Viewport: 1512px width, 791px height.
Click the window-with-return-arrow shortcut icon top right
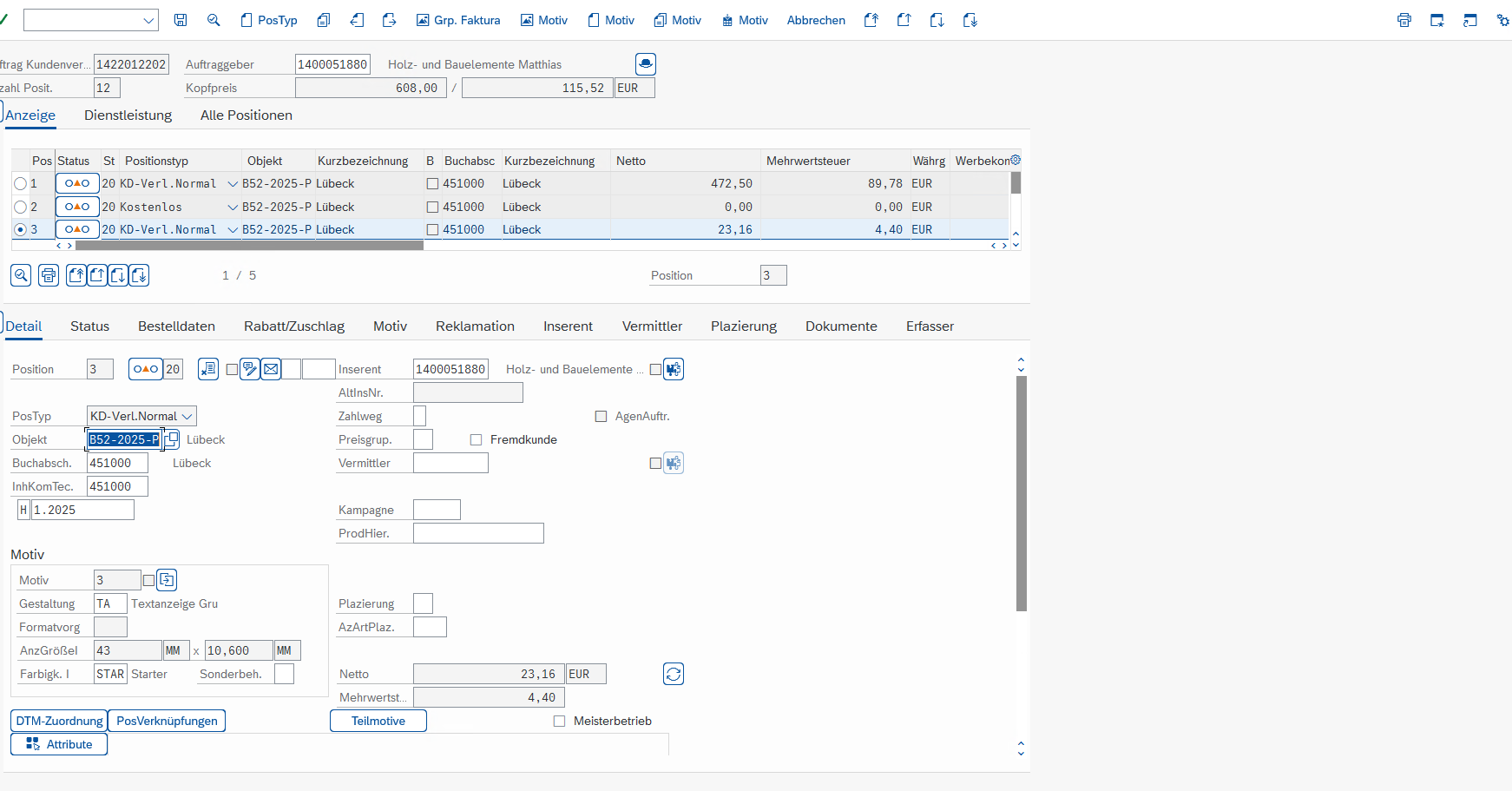pyautogui.click(x=1470, y=20)
